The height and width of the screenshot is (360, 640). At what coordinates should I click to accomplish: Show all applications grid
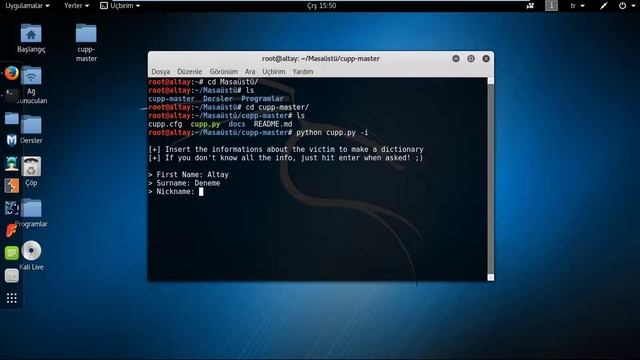click(11, 298)
